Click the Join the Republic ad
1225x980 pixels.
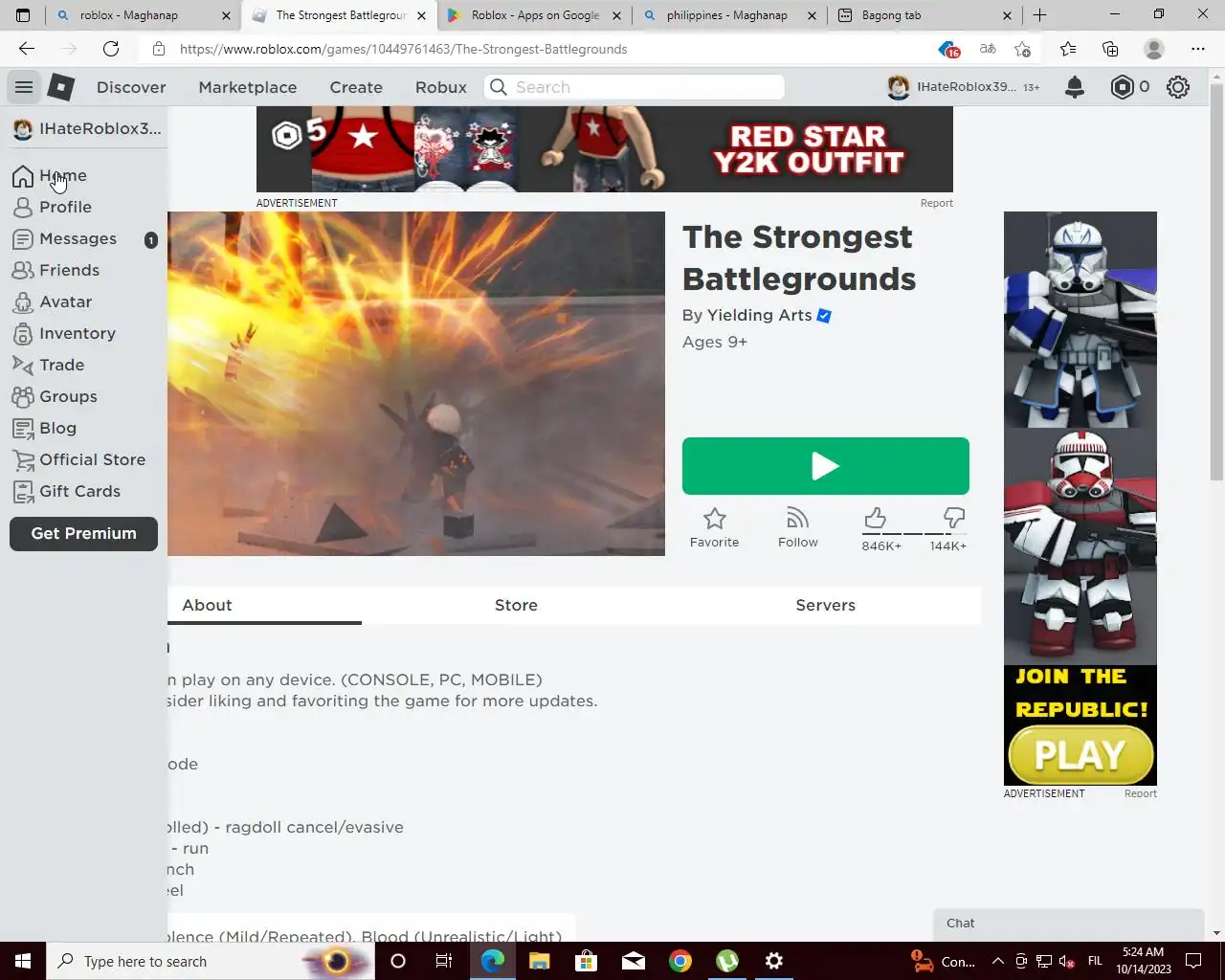point(1080,499)
